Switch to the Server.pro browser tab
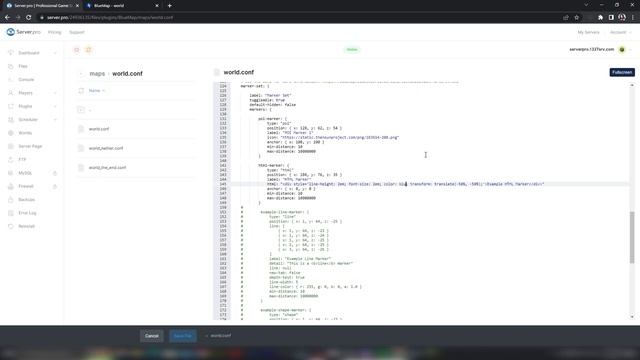 click(42, 6)
